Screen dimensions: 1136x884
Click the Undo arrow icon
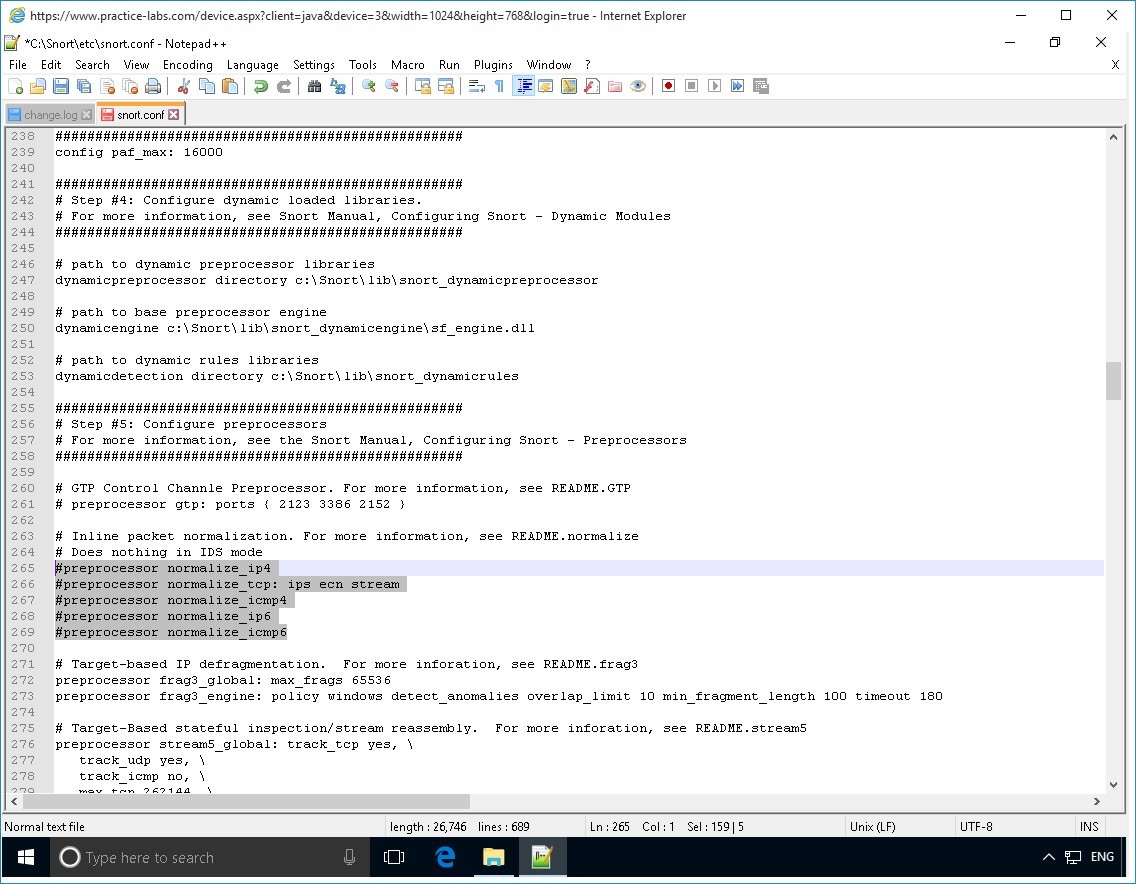point(260,87)
